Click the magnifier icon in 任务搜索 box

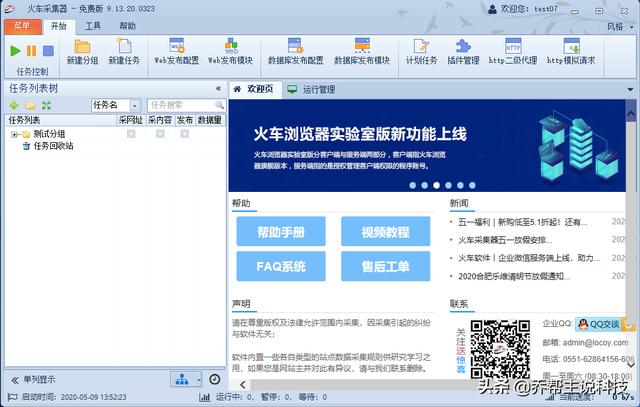220,105
